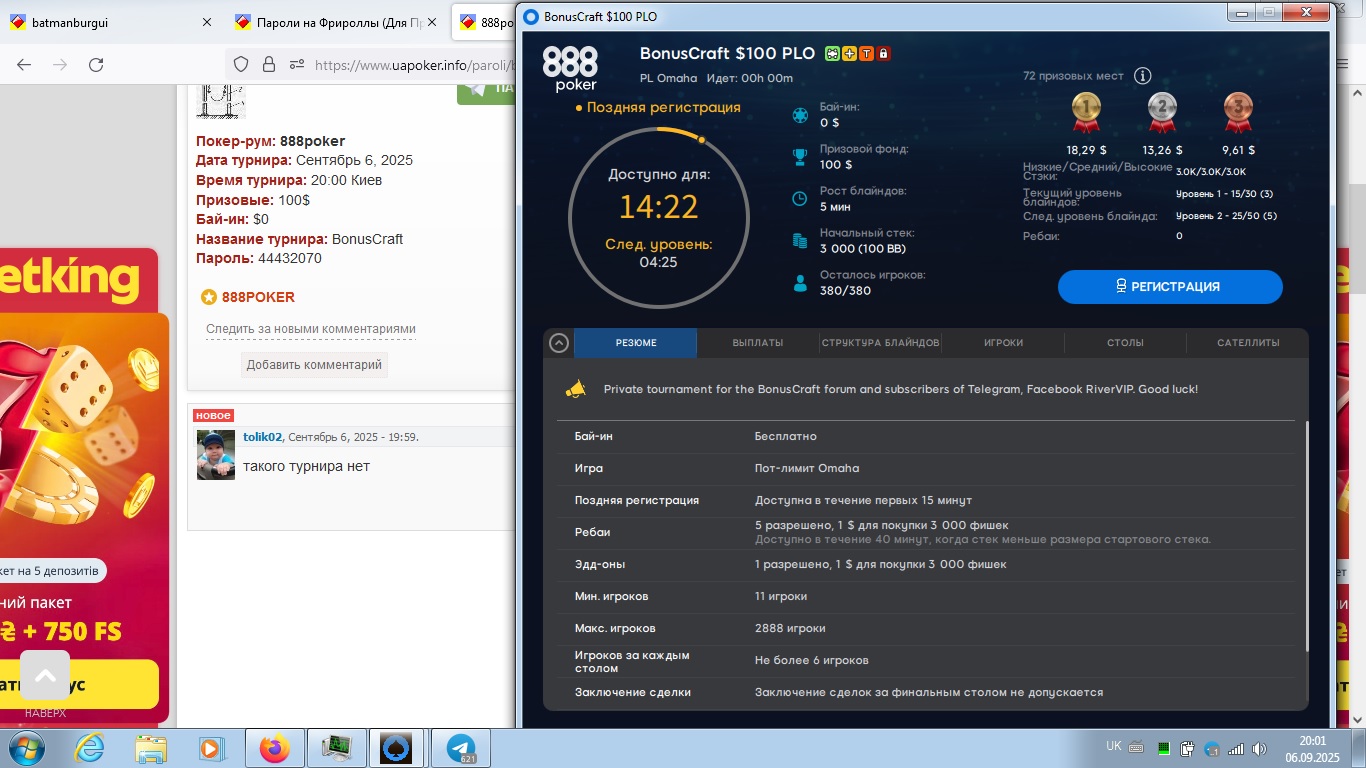The image size is (1366, 768).
Task: Click the red lock badge icon
Action: (x=883, y=53)
